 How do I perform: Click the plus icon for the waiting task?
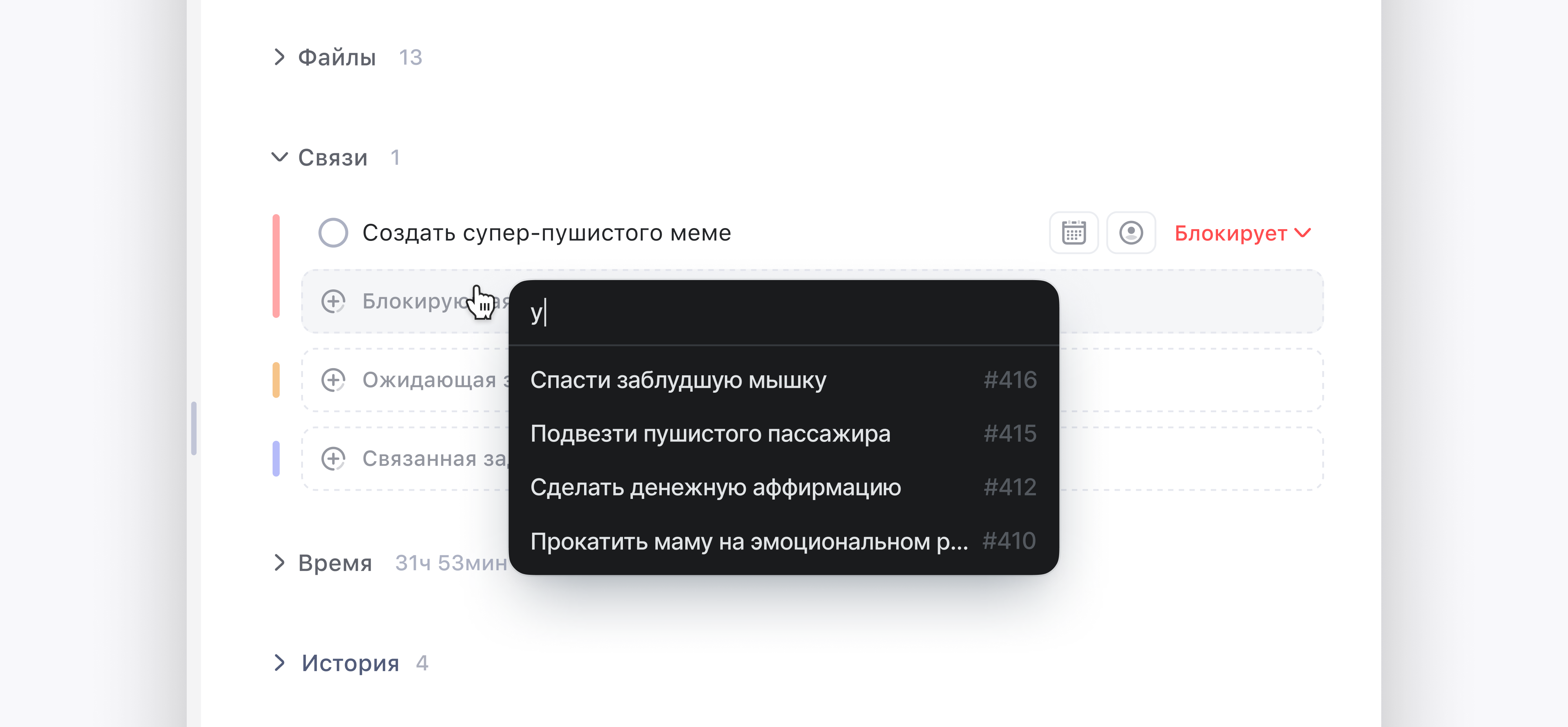pyautogui.click(x=333, y=380)
